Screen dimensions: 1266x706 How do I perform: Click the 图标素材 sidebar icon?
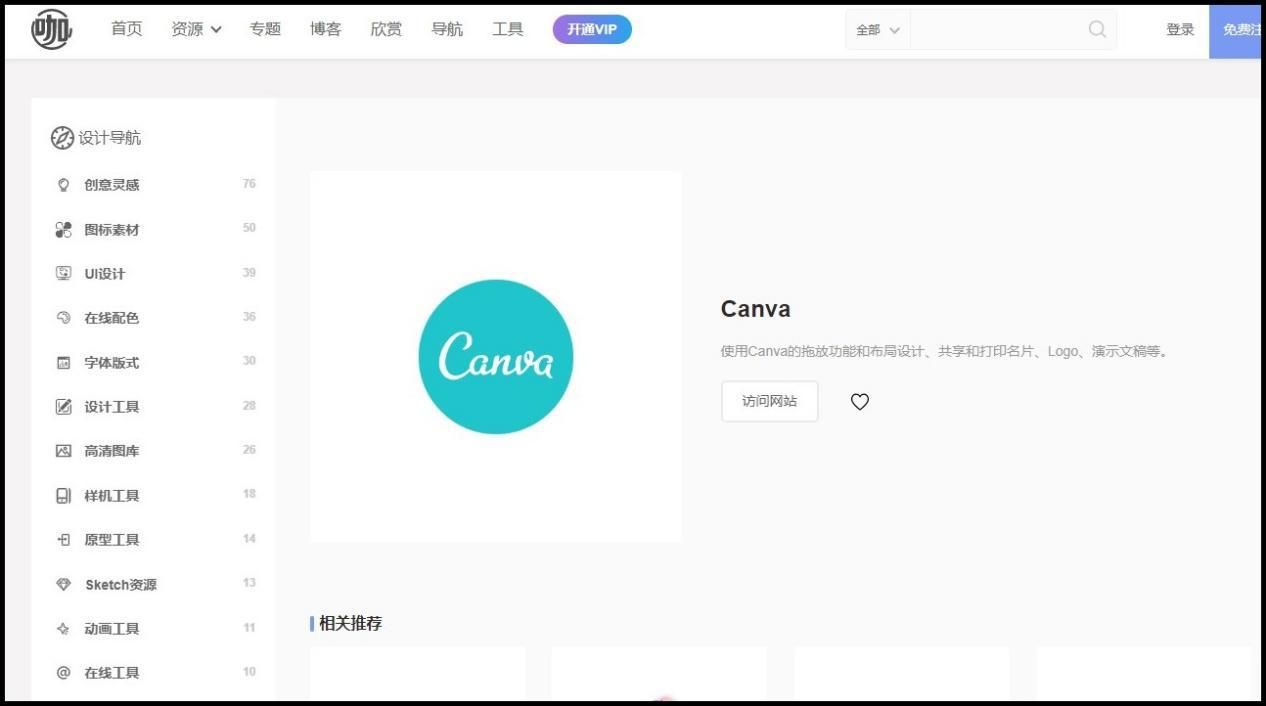pos(64,230)
